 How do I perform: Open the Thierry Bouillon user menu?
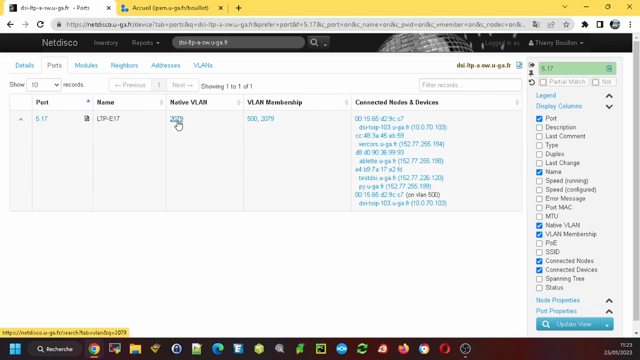(556, 43)
